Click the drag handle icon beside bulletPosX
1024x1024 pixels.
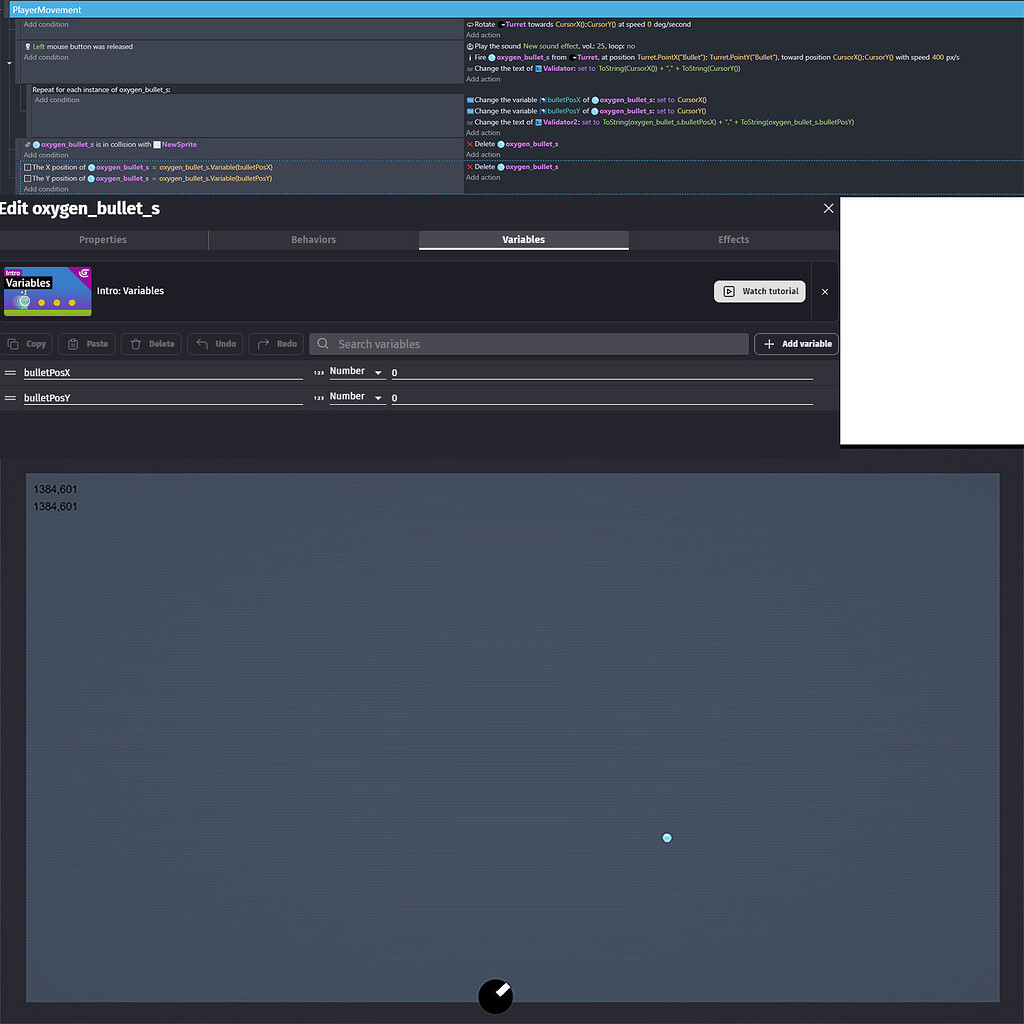10,372
